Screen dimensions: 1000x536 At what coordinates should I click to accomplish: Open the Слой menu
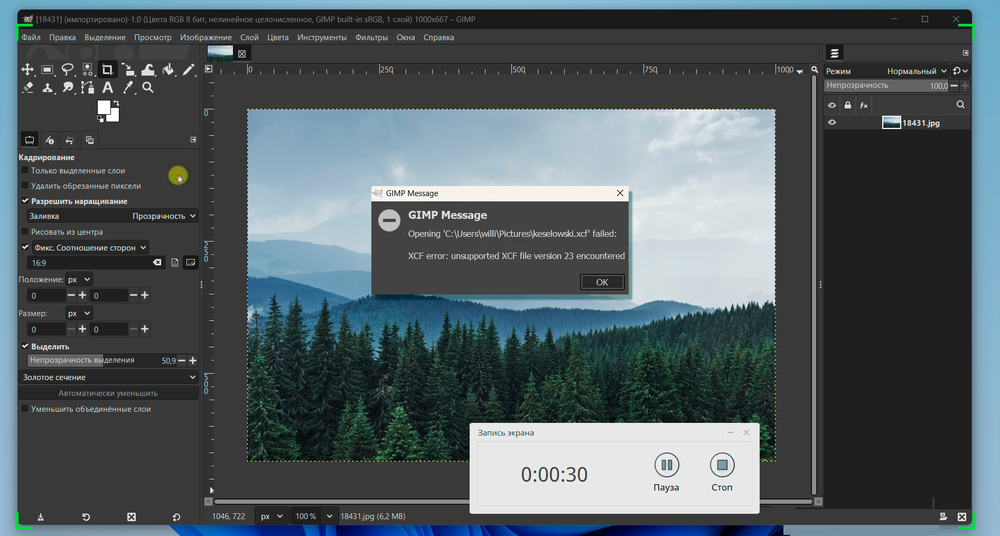[x=249, y=37]
